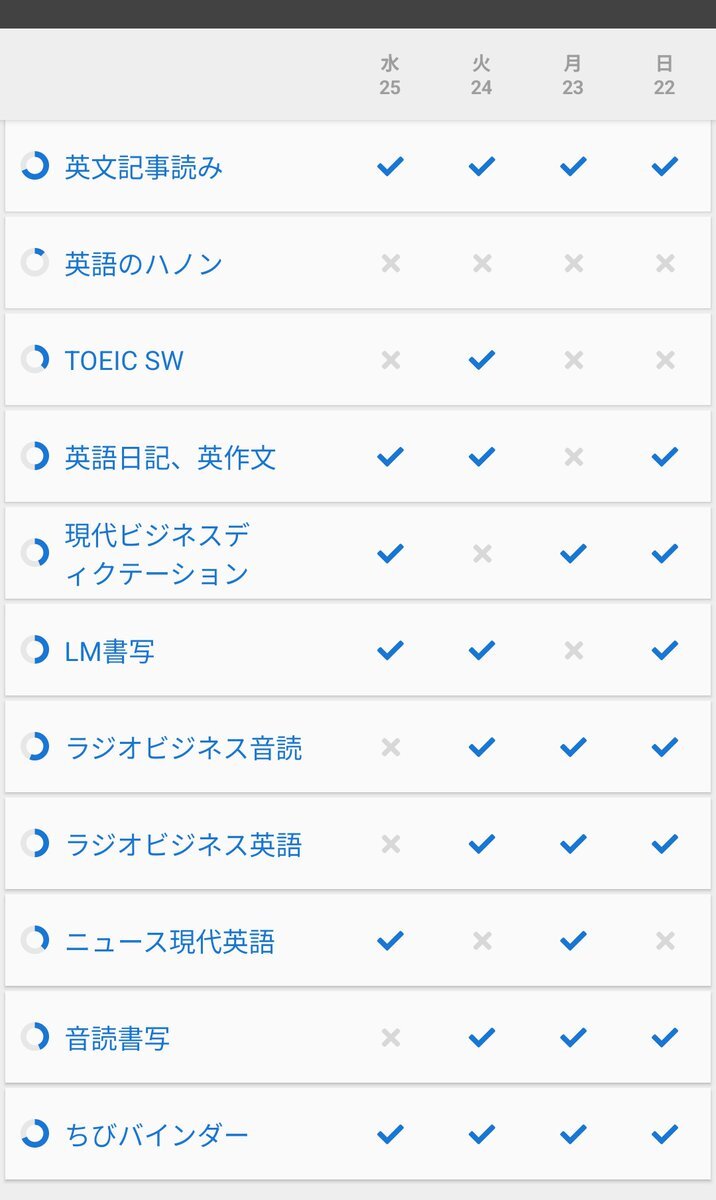Toggle 英語日記、英作文 mark on Monday 23
716x1200 pixels.
pyautogui.click(x=573, y=457)
